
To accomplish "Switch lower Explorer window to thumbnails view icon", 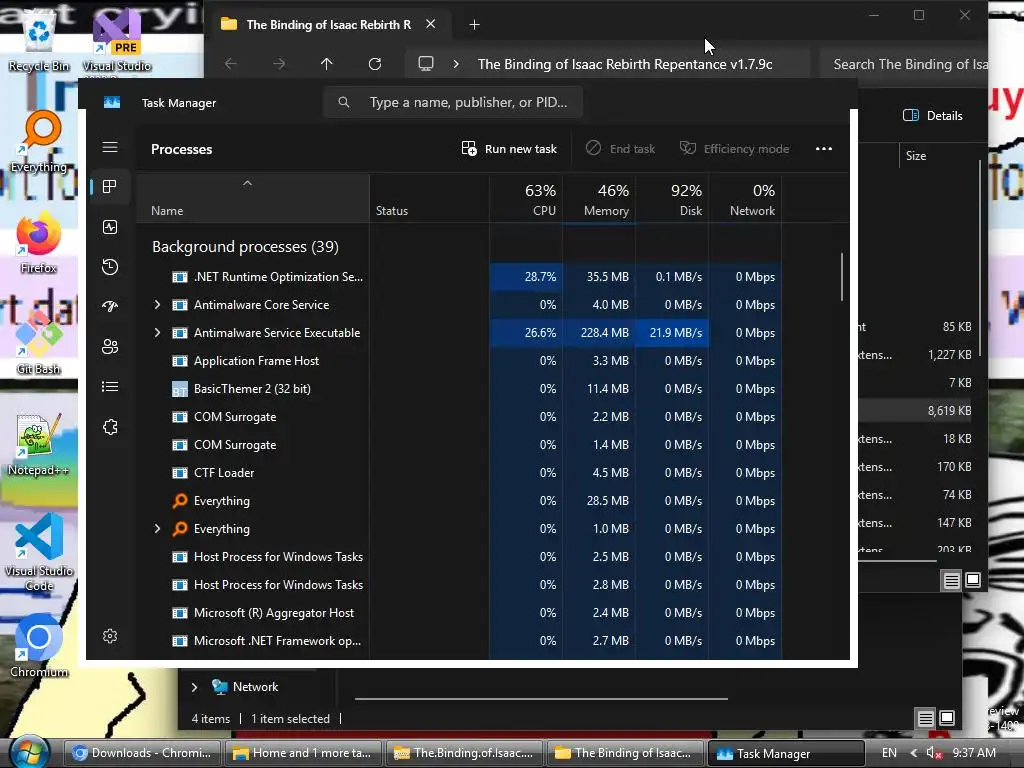I will pos(947,718).
